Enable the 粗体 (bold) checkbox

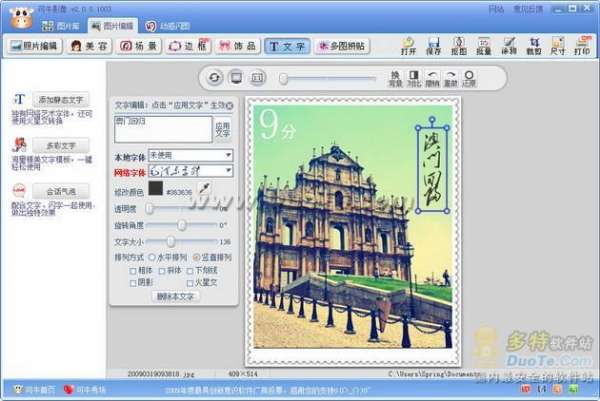(x=133, y=271)
